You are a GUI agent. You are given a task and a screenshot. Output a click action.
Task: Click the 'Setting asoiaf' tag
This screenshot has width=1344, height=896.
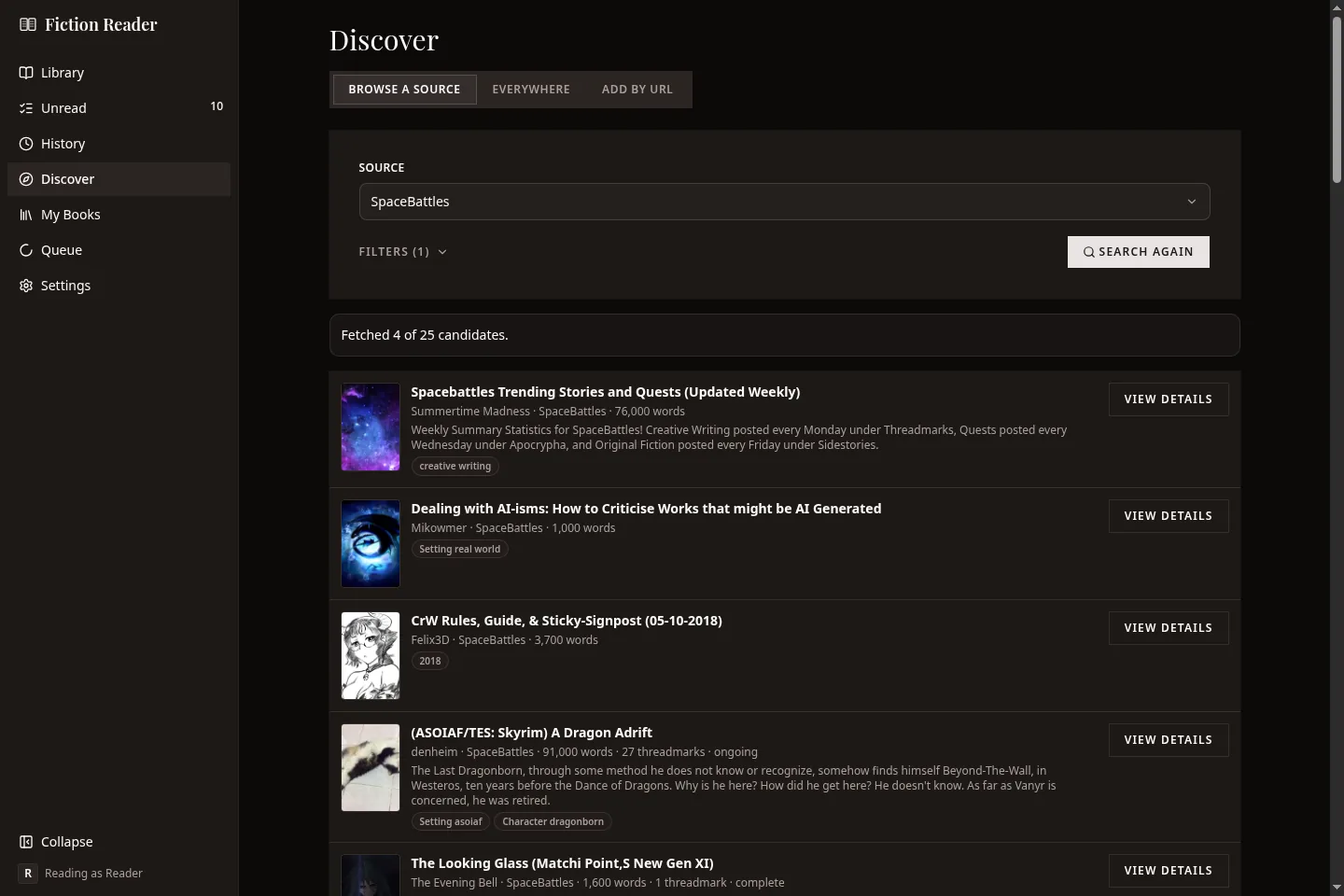point(451,822)
